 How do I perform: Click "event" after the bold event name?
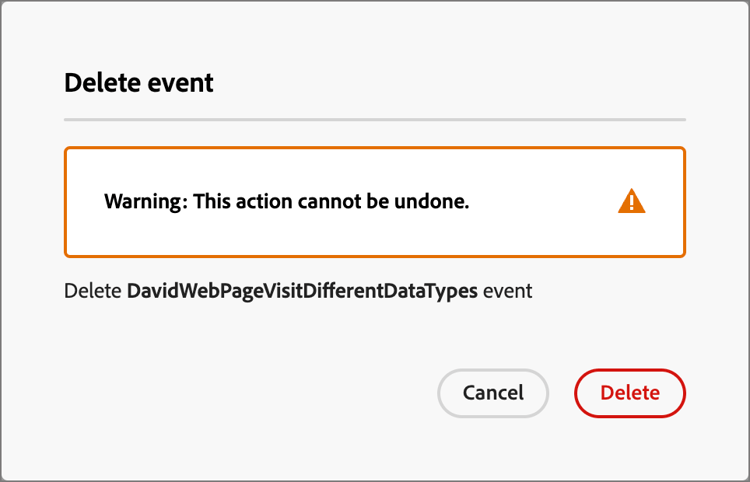[508, 293]
